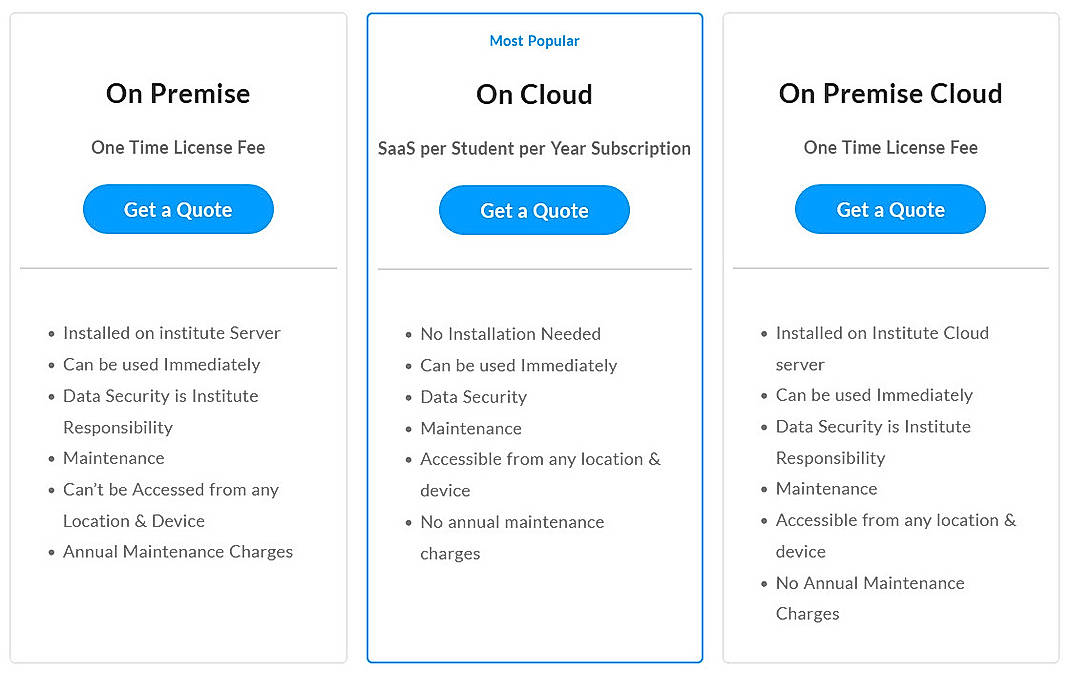This screenshot has height=674, width=1070.
Task: Click SaaS per Student per Year Subscription text
Action: click(x=534, y=148)
